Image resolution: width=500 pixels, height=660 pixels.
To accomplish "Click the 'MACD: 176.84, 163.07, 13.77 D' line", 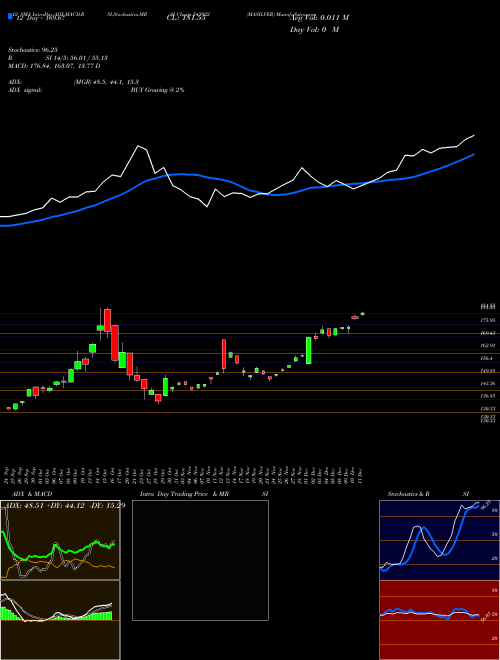I will click(54, 66).
